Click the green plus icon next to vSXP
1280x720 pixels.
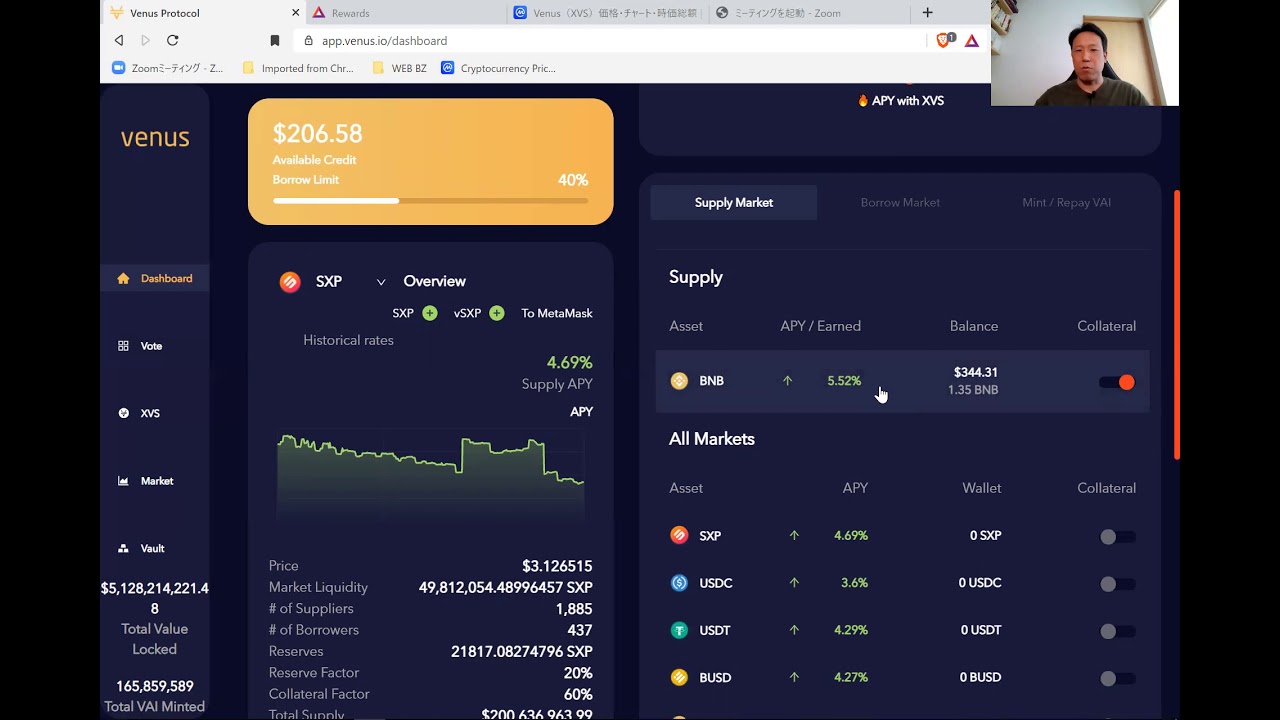(496, 313)
